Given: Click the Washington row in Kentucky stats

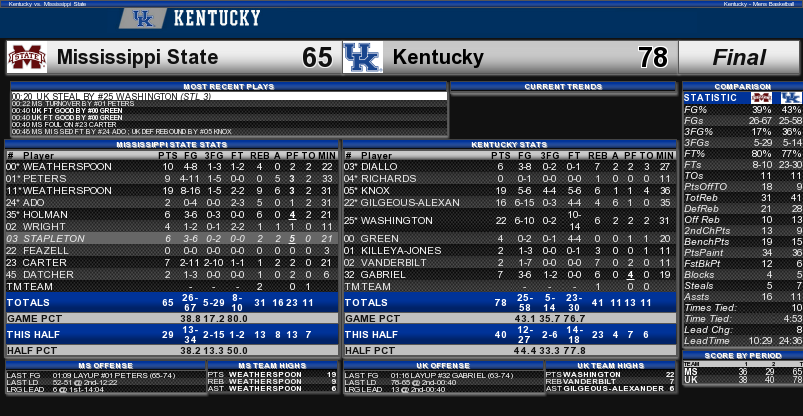Looking at the screenshot, I should pyautogui.click(x=510, y=221).
